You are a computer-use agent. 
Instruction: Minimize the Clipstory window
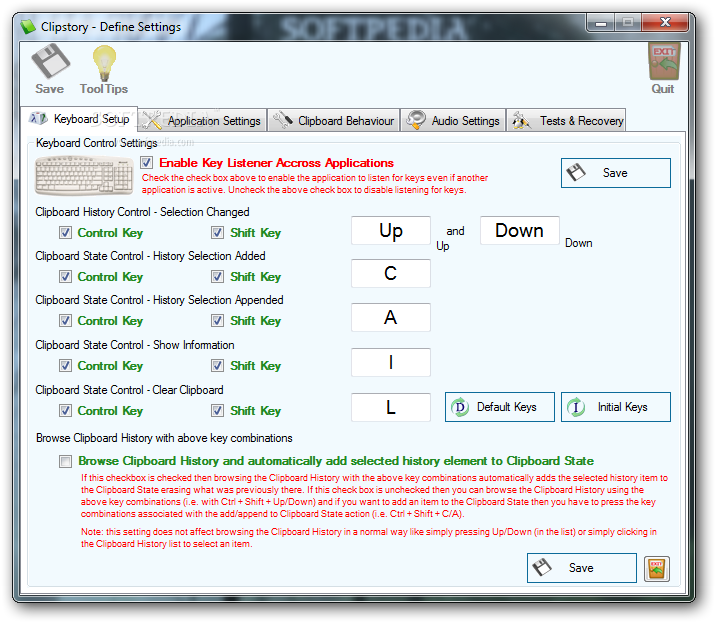coord(601,23)
